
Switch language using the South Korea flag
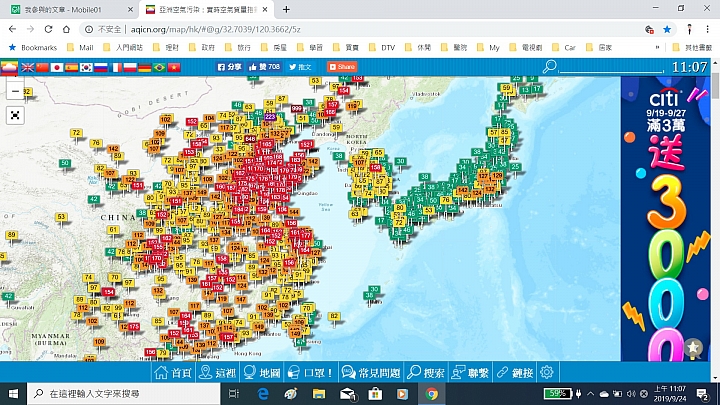86,68
